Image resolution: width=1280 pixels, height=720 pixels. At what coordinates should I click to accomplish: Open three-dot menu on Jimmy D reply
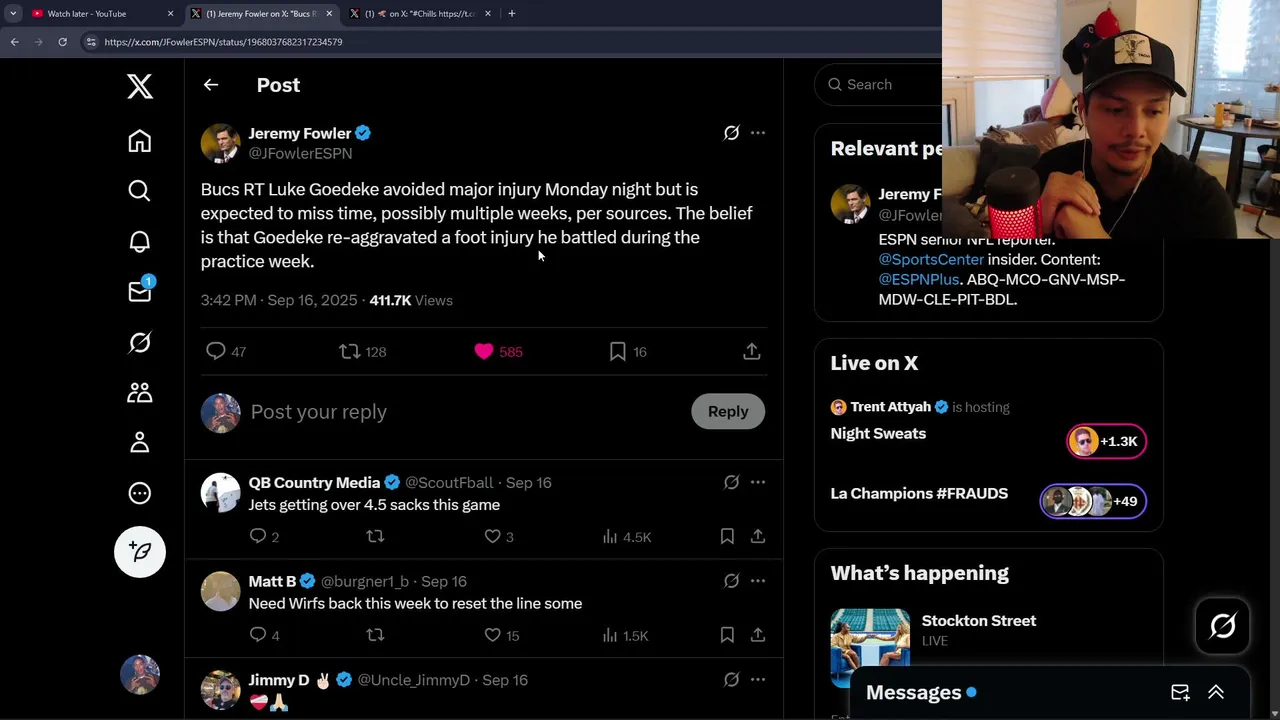[758, 680]
